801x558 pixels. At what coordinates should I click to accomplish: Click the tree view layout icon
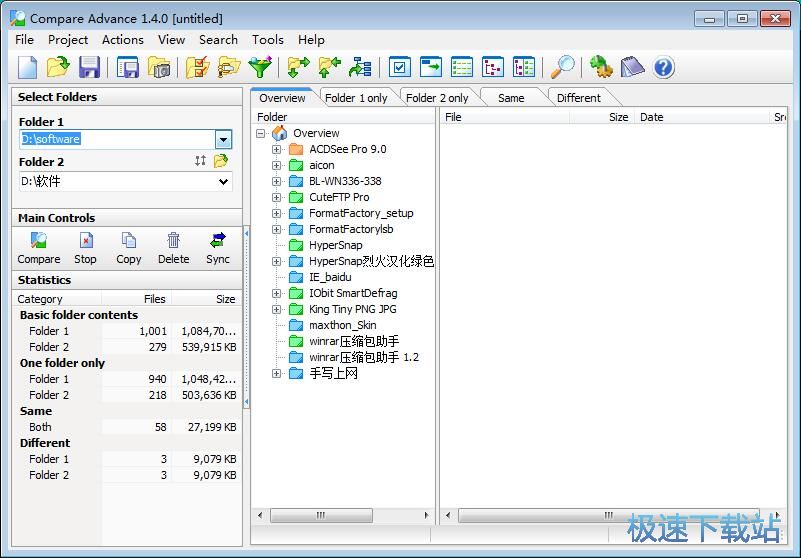[x=493, y=67]
